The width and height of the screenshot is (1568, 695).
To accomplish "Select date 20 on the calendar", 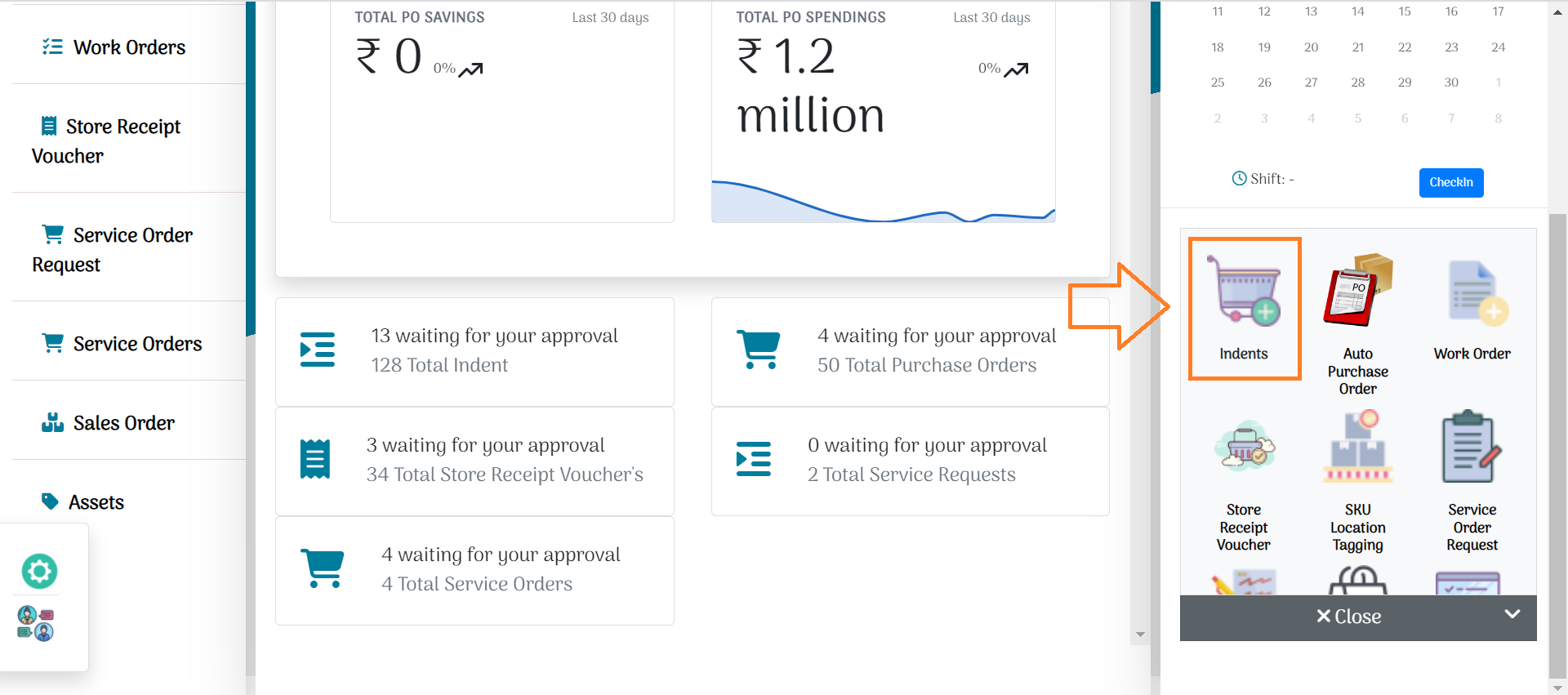I will (1311, 47).
